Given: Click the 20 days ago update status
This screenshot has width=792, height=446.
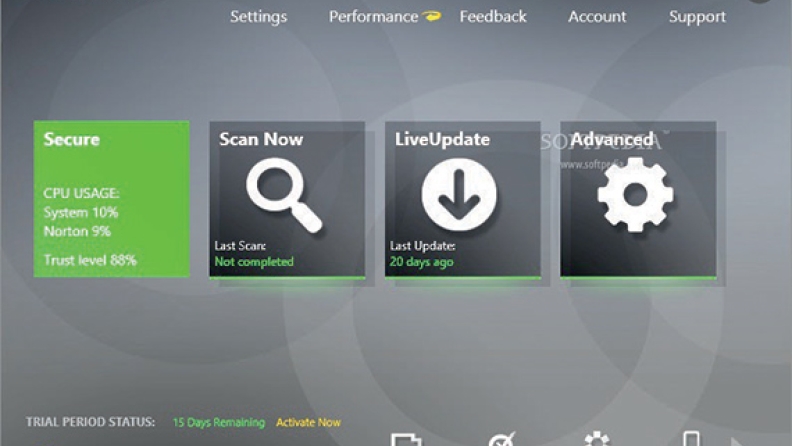Looking at the screenshot, I should pyautogui.click(x=422, y=262).
